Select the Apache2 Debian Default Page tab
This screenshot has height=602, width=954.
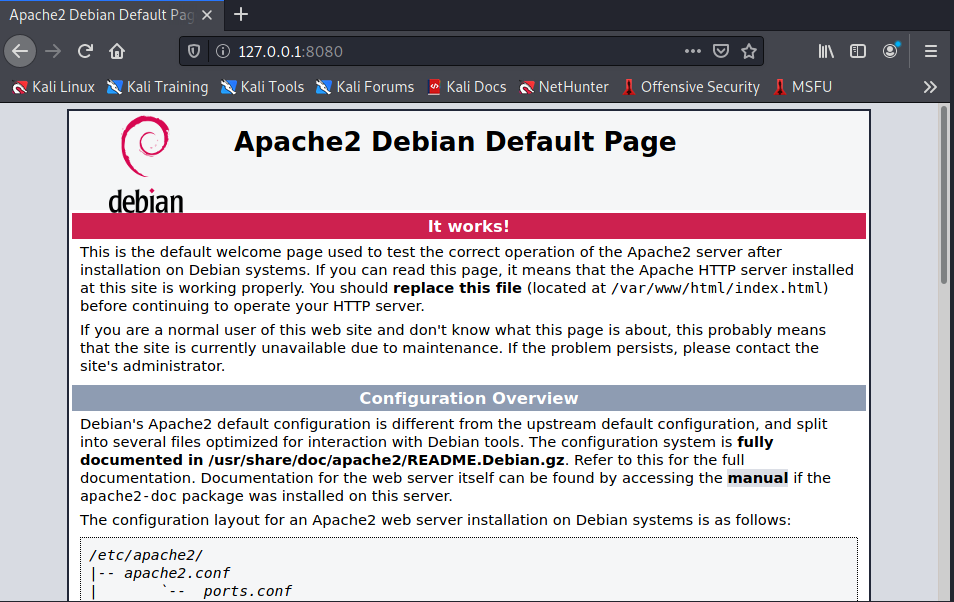click(x=112, y=15)
